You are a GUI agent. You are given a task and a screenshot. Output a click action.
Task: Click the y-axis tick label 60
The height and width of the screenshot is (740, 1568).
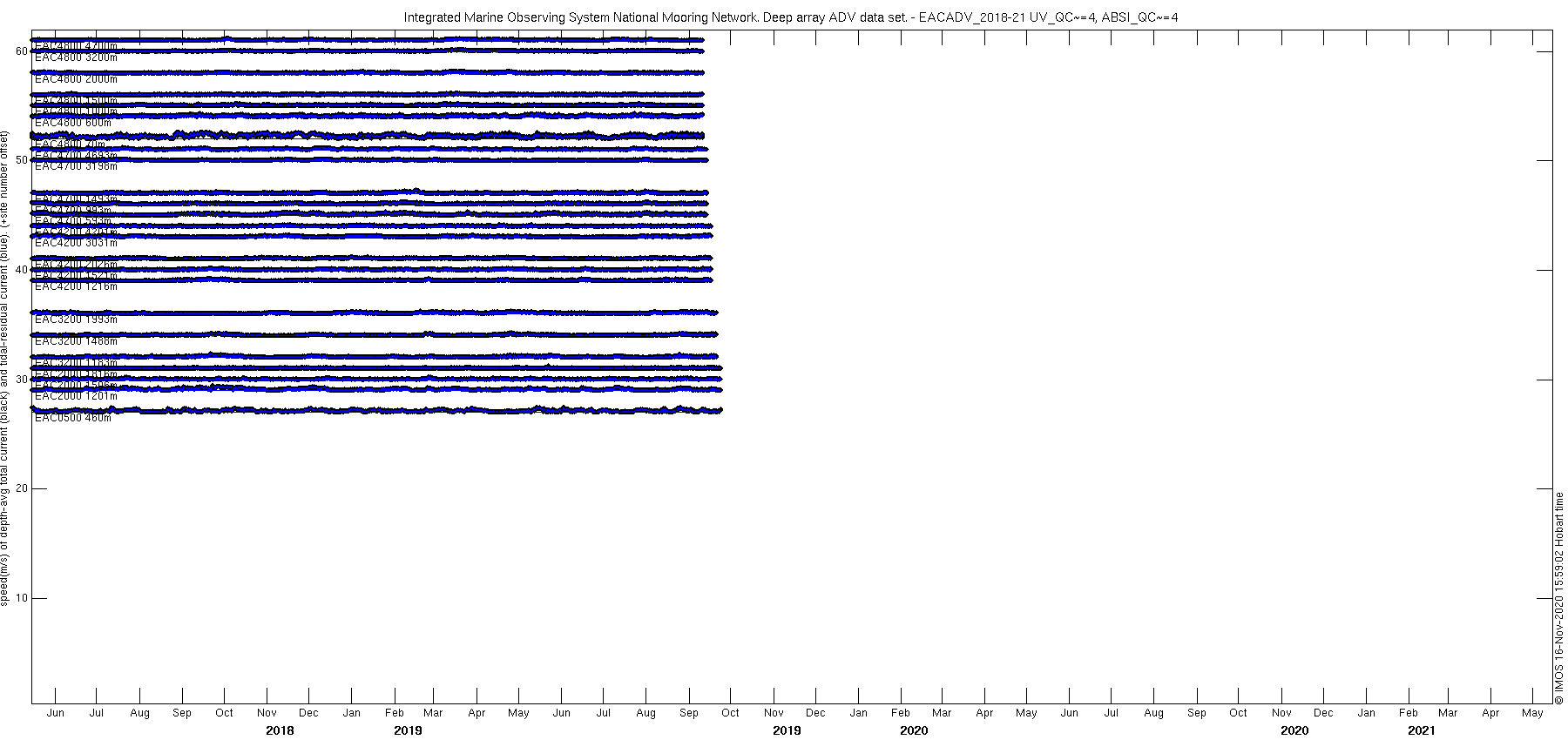pyautogui.click(x=22, y=51)
